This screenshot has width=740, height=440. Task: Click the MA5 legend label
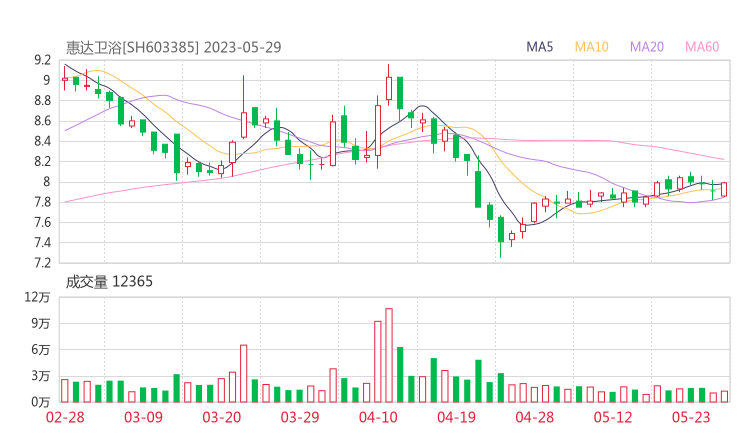coord(539,47)
